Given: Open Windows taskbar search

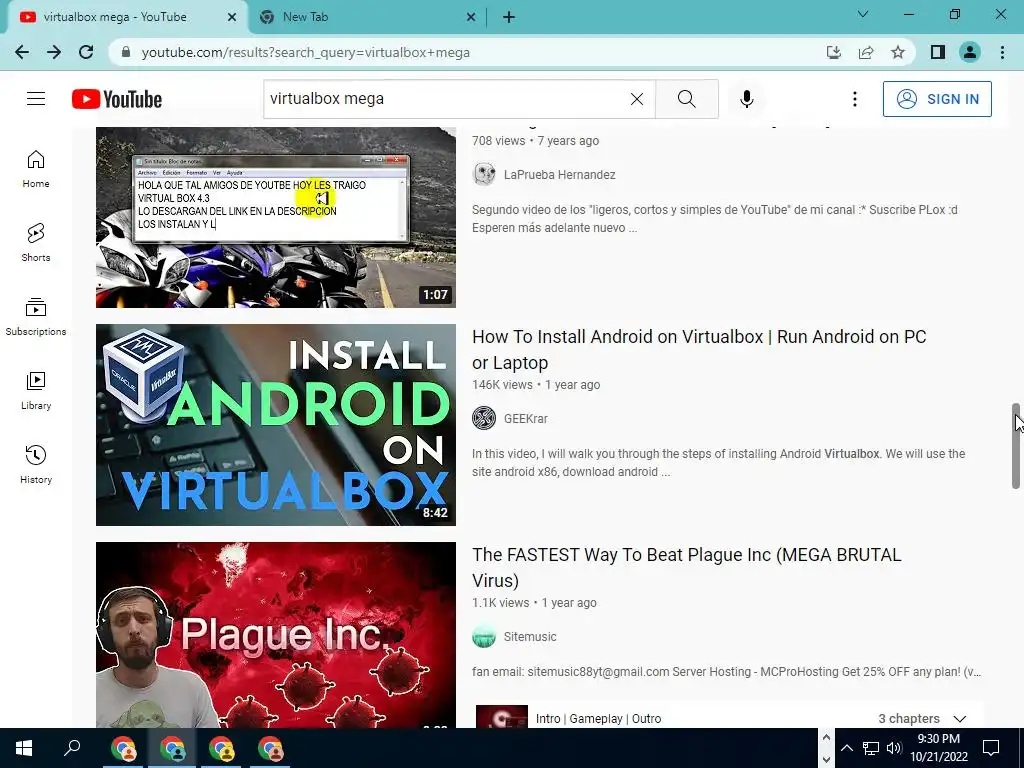Looking at the screenshot, I should [72, 748].
